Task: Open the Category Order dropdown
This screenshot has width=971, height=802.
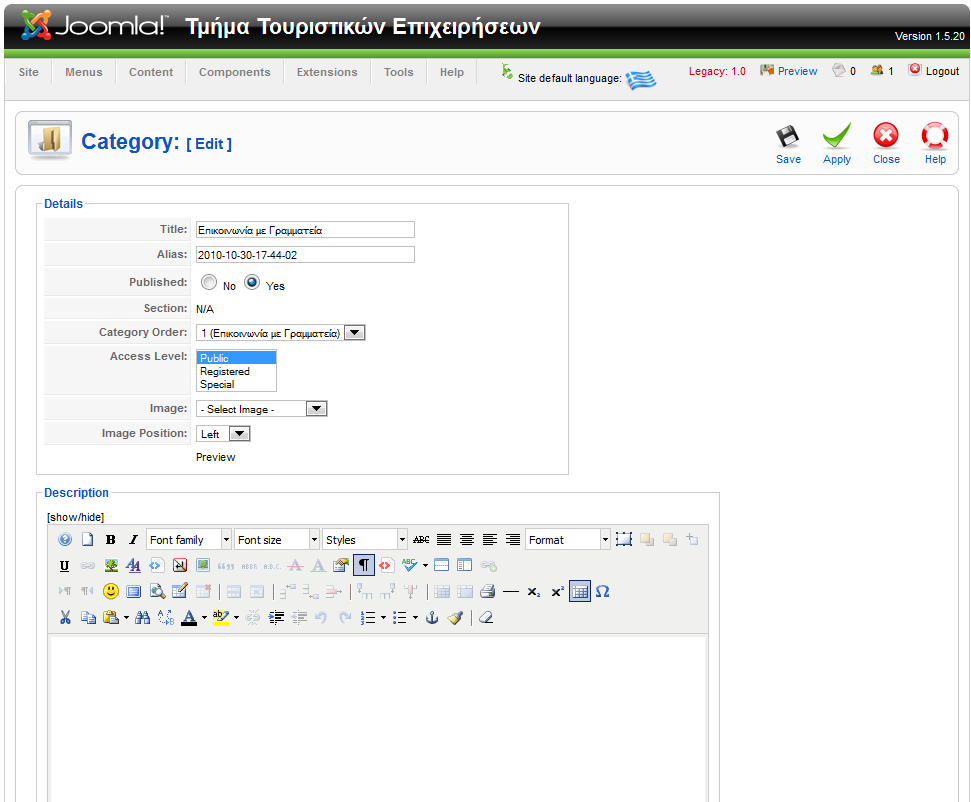Action: pos(281,333)
